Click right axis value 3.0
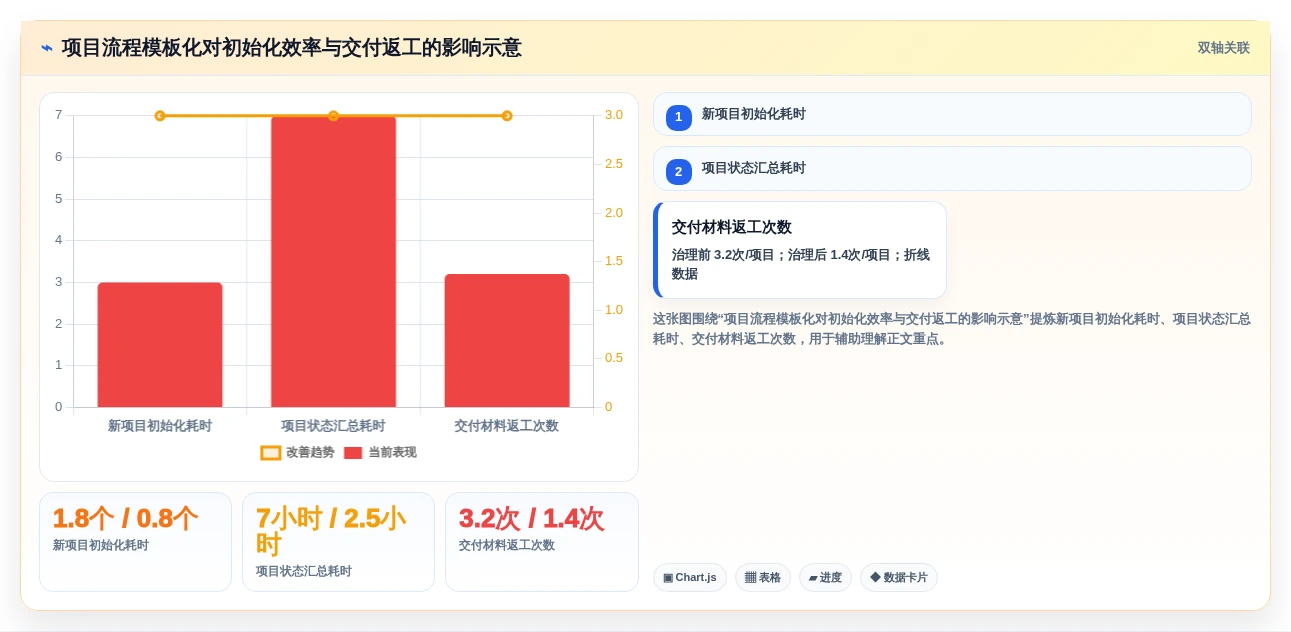The image size is (1291, 632). 614,115
